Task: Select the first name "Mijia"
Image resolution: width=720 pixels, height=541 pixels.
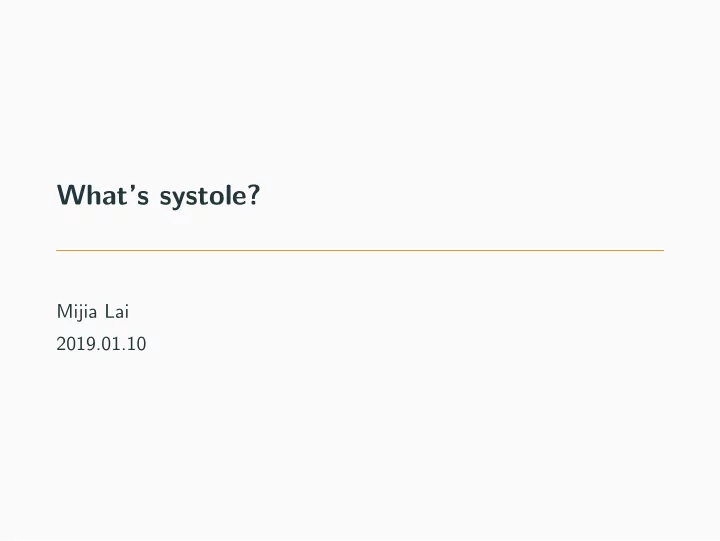Action: point(77,312)
